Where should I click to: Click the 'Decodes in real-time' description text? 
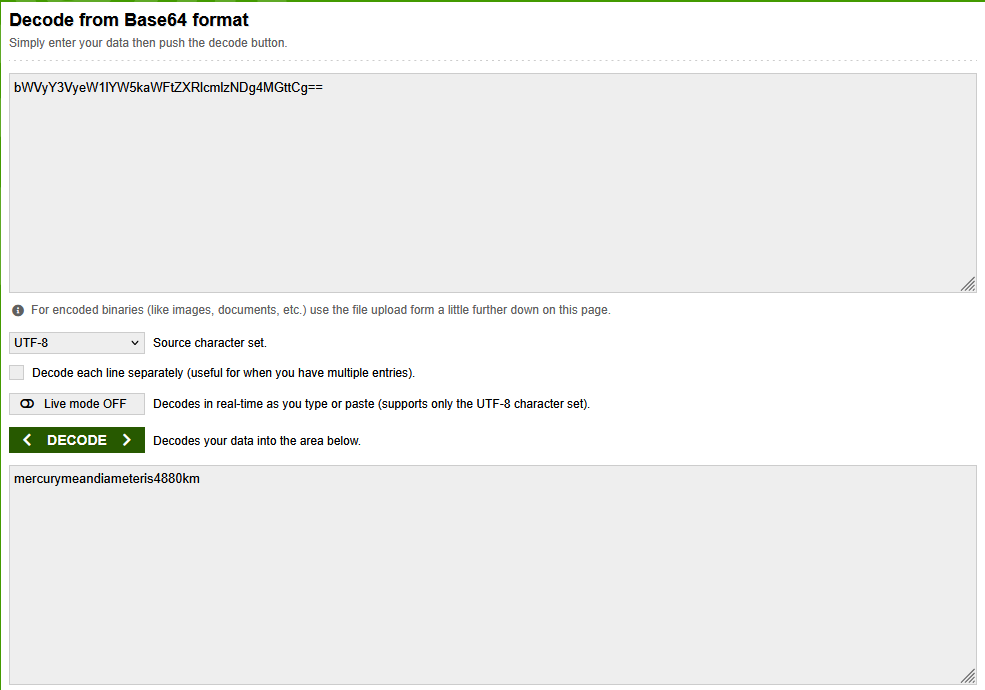point(371,403)
